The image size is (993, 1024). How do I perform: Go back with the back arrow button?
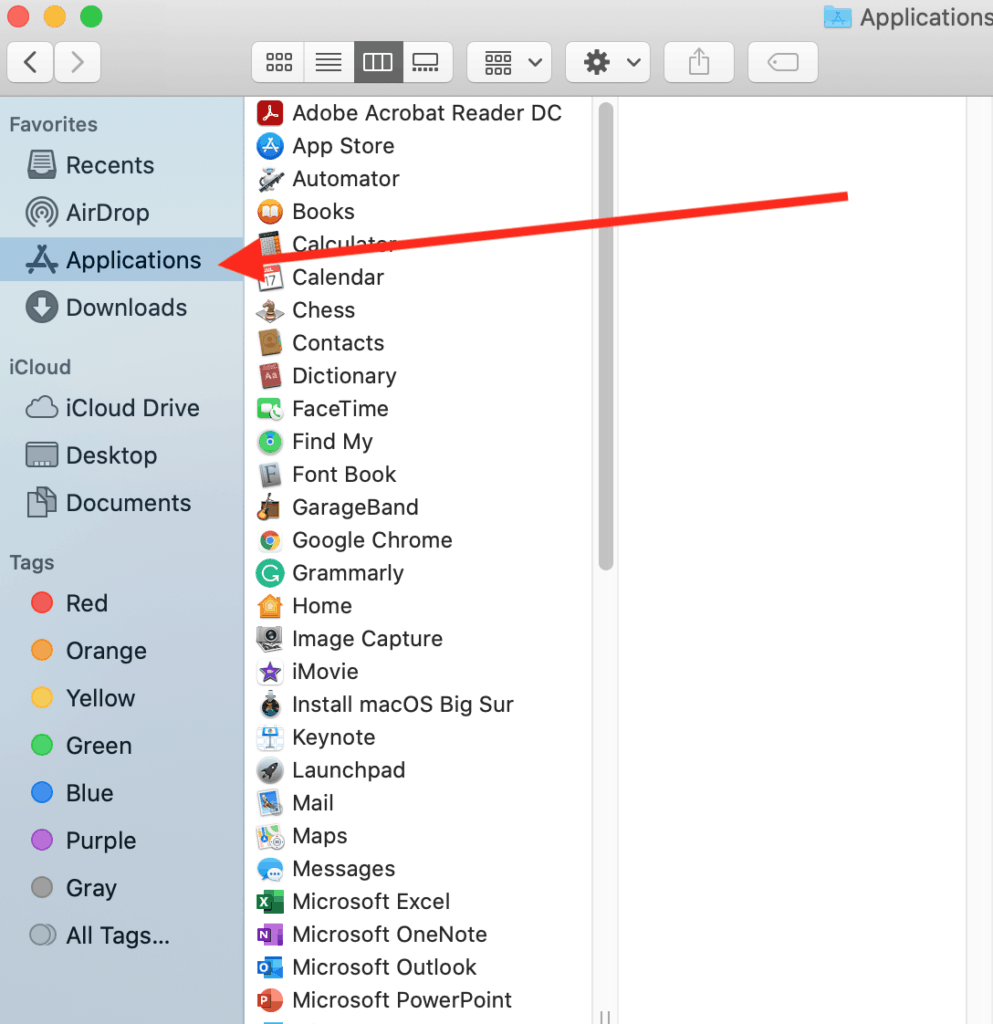[x=31, y=63]
